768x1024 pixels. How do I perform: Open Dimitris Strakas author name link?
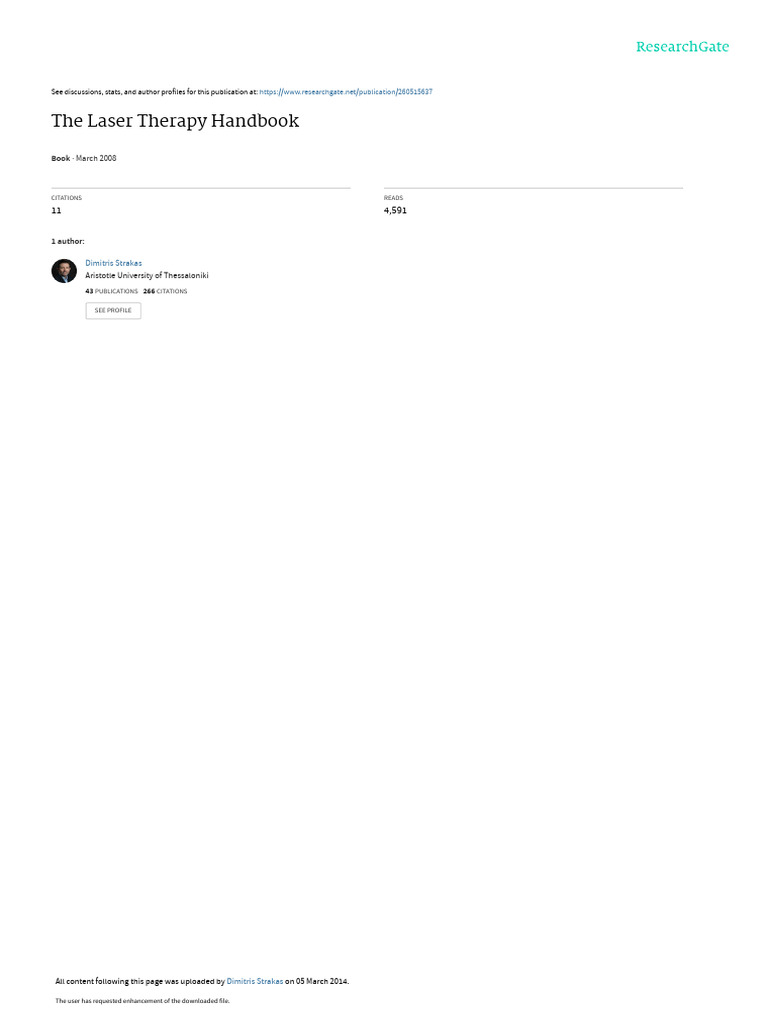114,263
